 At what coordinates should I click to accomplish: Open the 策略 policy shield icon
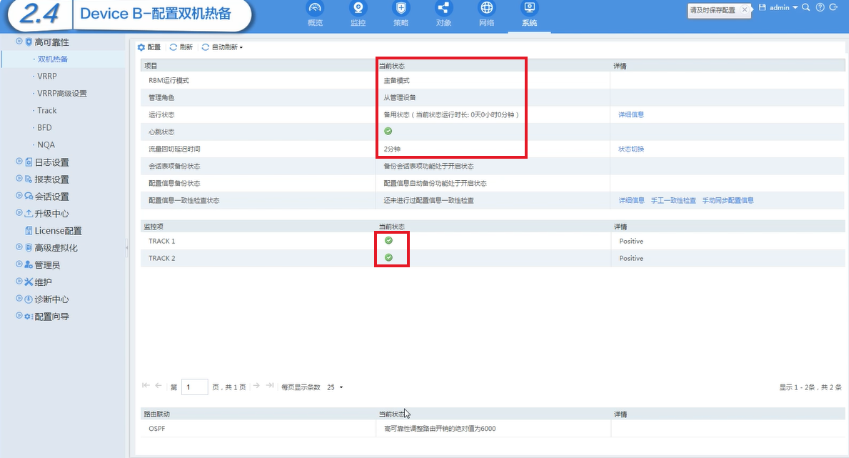click(x=401, y=14)
